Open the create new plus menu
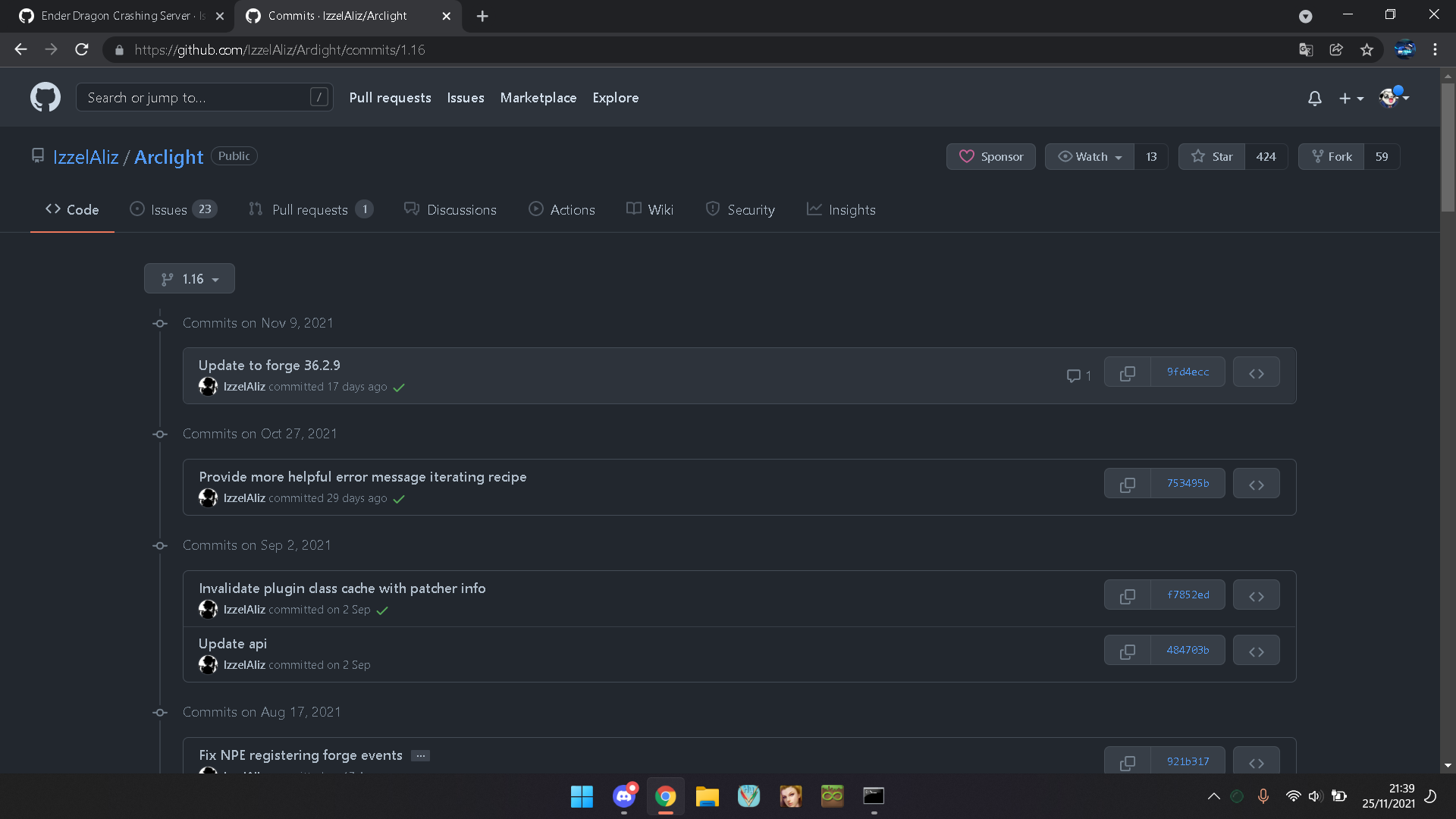The width and height of the screenshot is (1456, 819). (1351, 98)
